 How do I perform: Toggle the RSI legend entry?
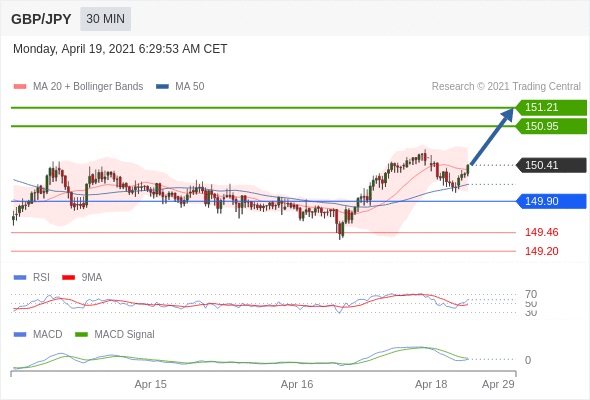32,277
